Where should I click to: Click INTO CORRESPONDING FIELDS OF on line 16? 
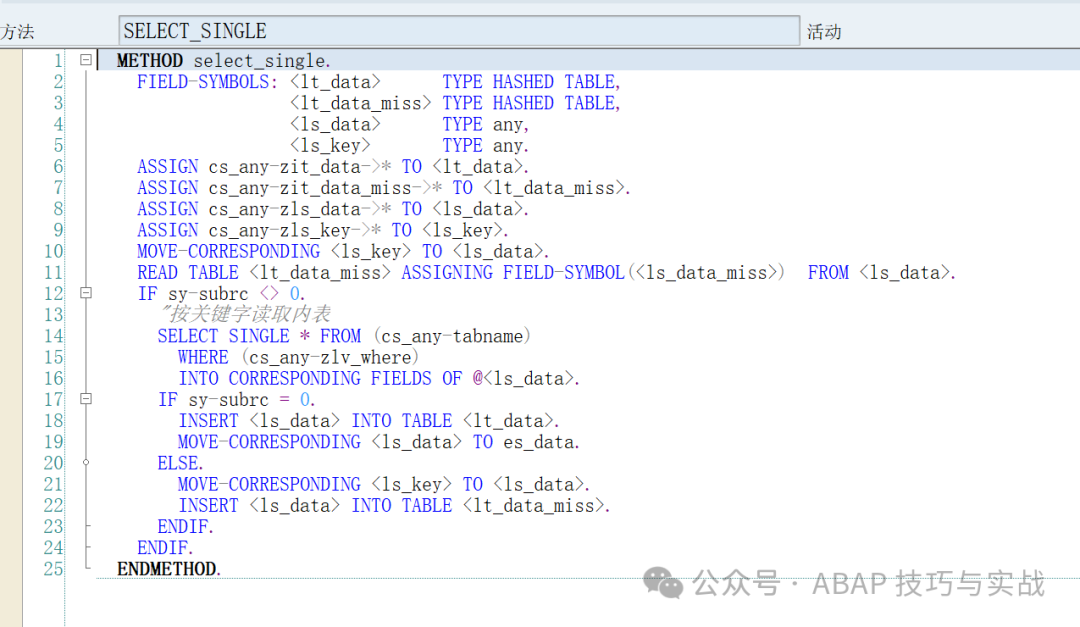320,379
